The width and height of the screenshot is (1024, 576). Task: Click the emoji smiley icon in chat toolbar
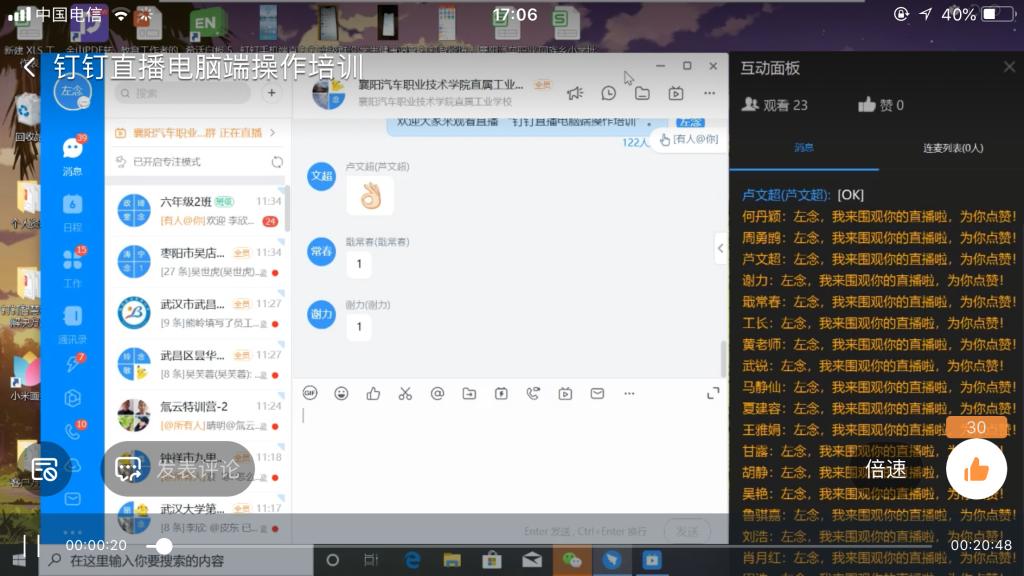(x=341, y=394)
